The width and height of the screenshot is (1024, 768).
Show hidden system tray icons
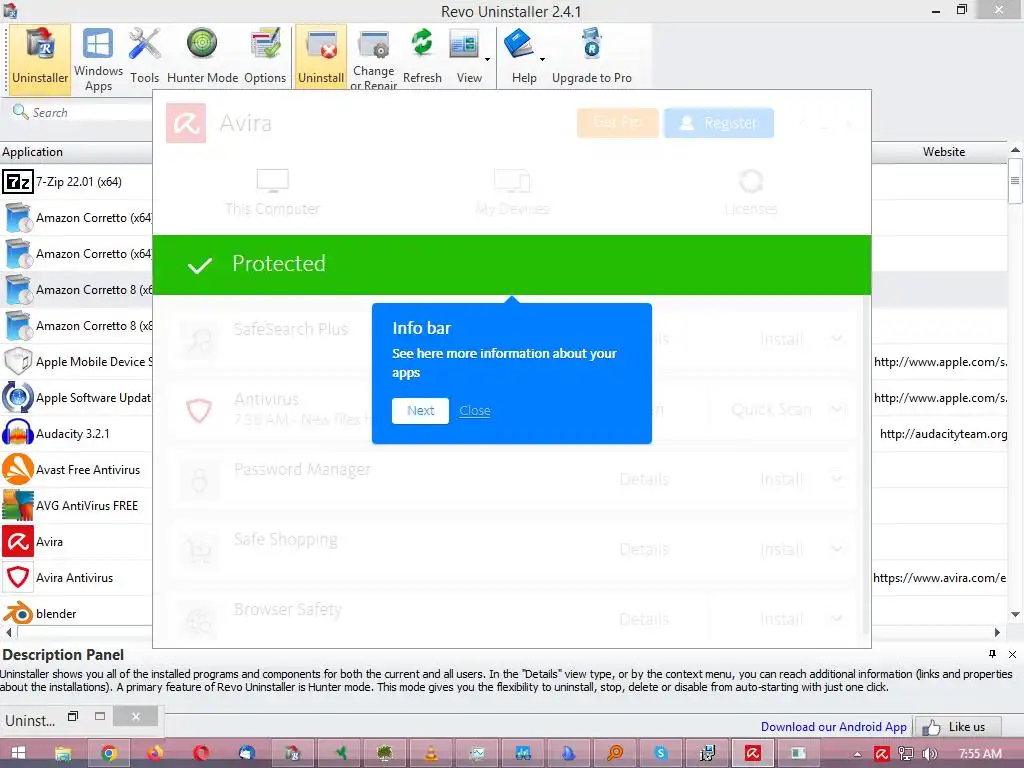pyautogui.click(x=857, y=754)
